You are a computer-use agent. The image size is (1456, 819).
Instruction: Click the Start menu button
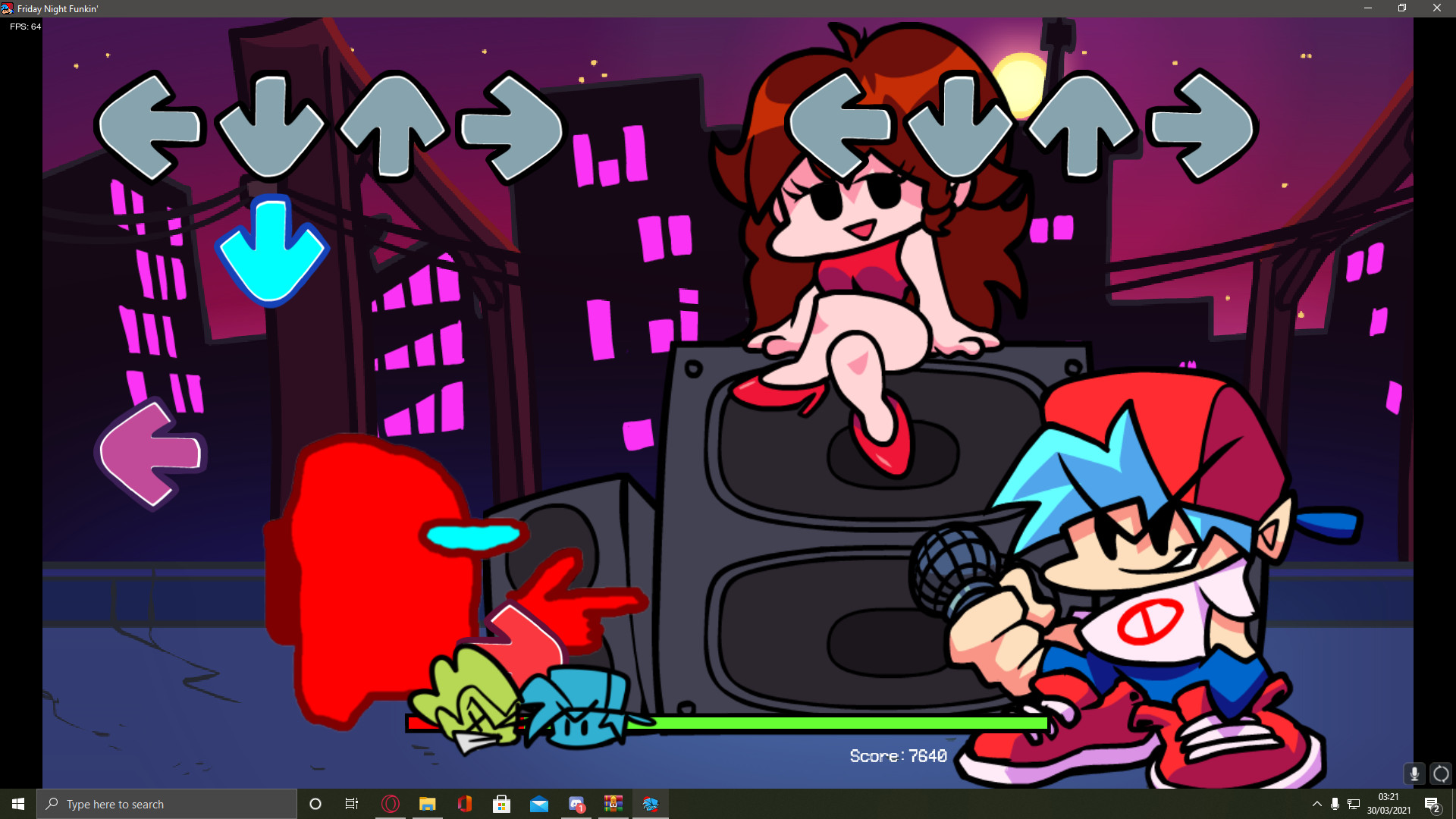point(17,804)
